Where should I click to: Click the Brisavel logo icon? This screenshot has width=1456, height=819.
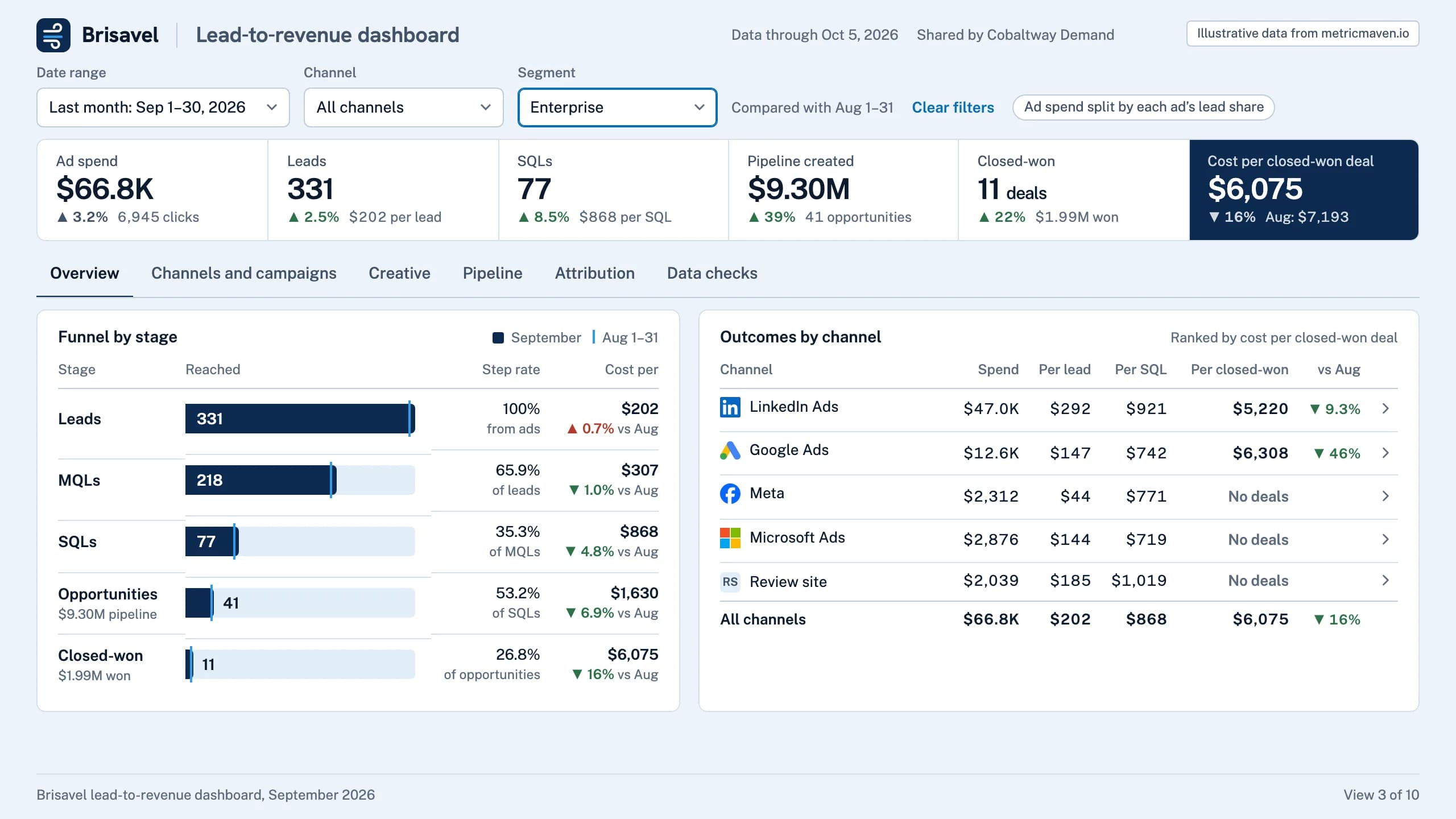[x=53, y=35]
